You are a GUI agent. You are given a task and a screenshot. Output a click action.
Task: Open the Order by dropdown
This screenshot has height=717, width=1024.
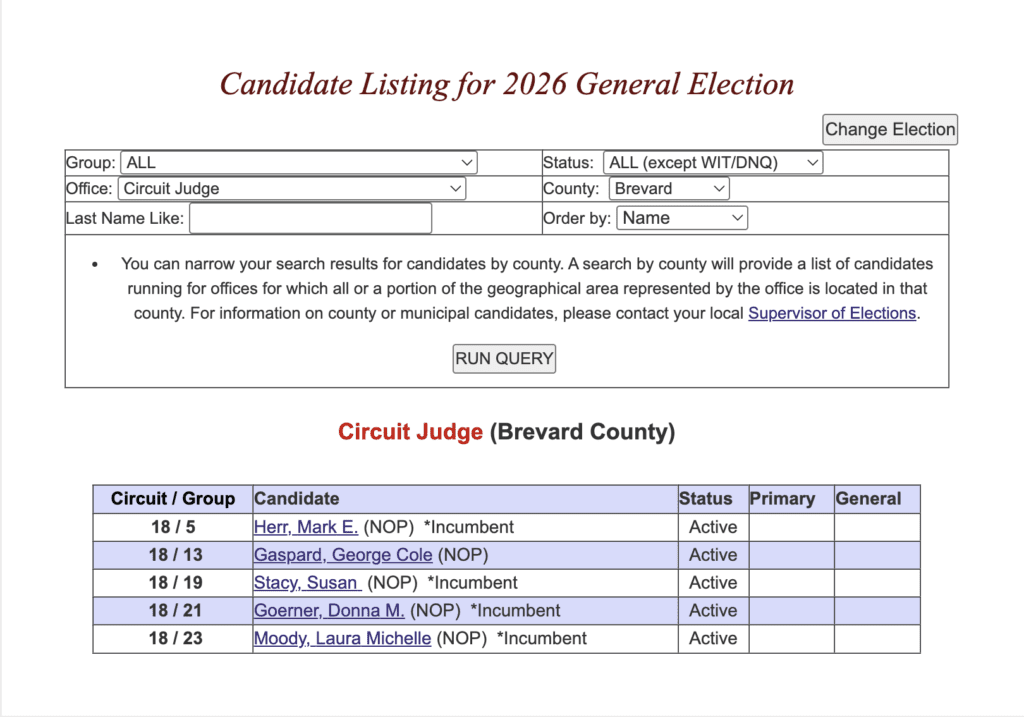(682, 218)
